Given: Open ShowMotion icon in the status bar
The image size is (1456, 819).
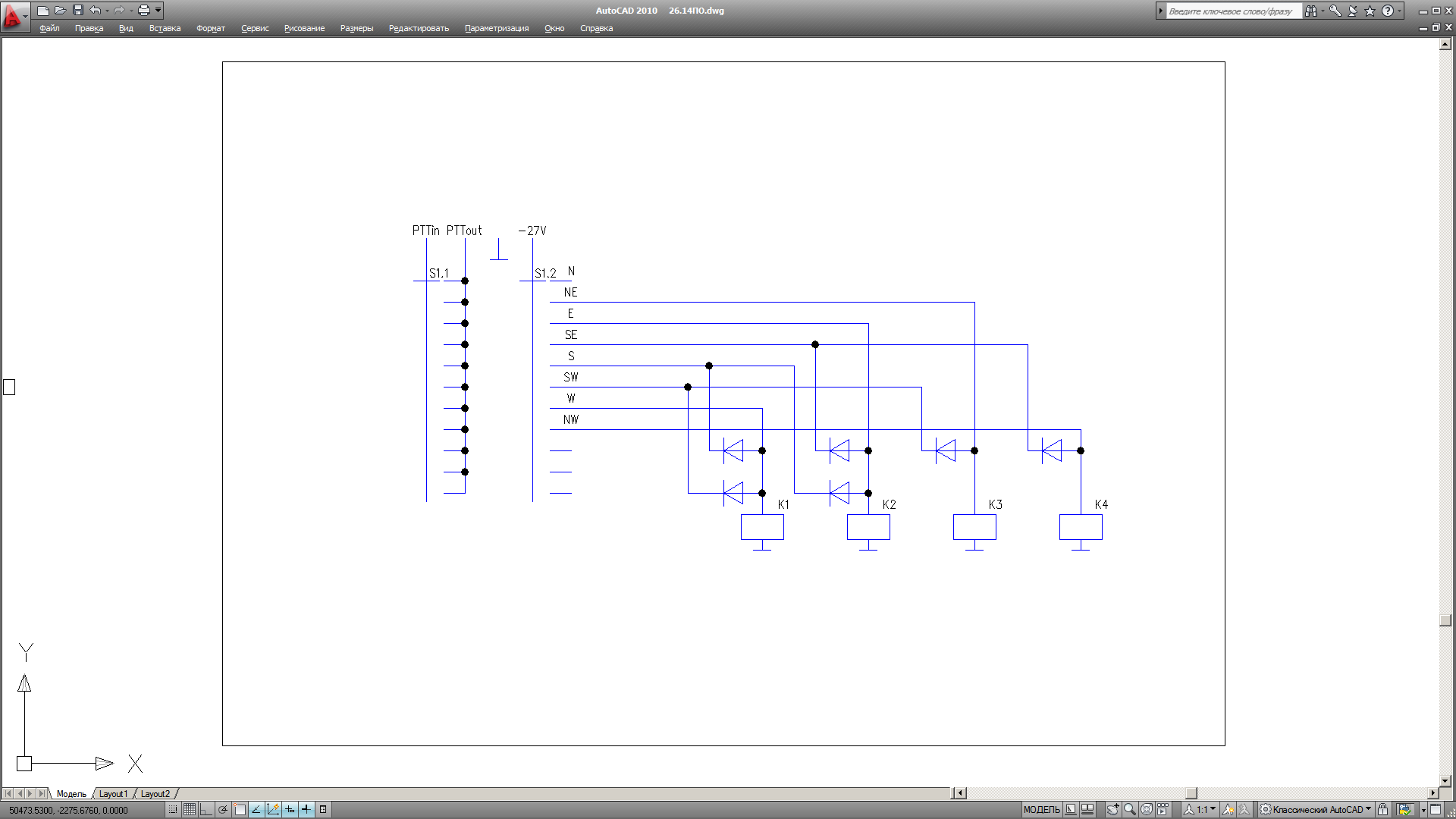Looking at the screenshot, I should click(x=1163, y=810).
